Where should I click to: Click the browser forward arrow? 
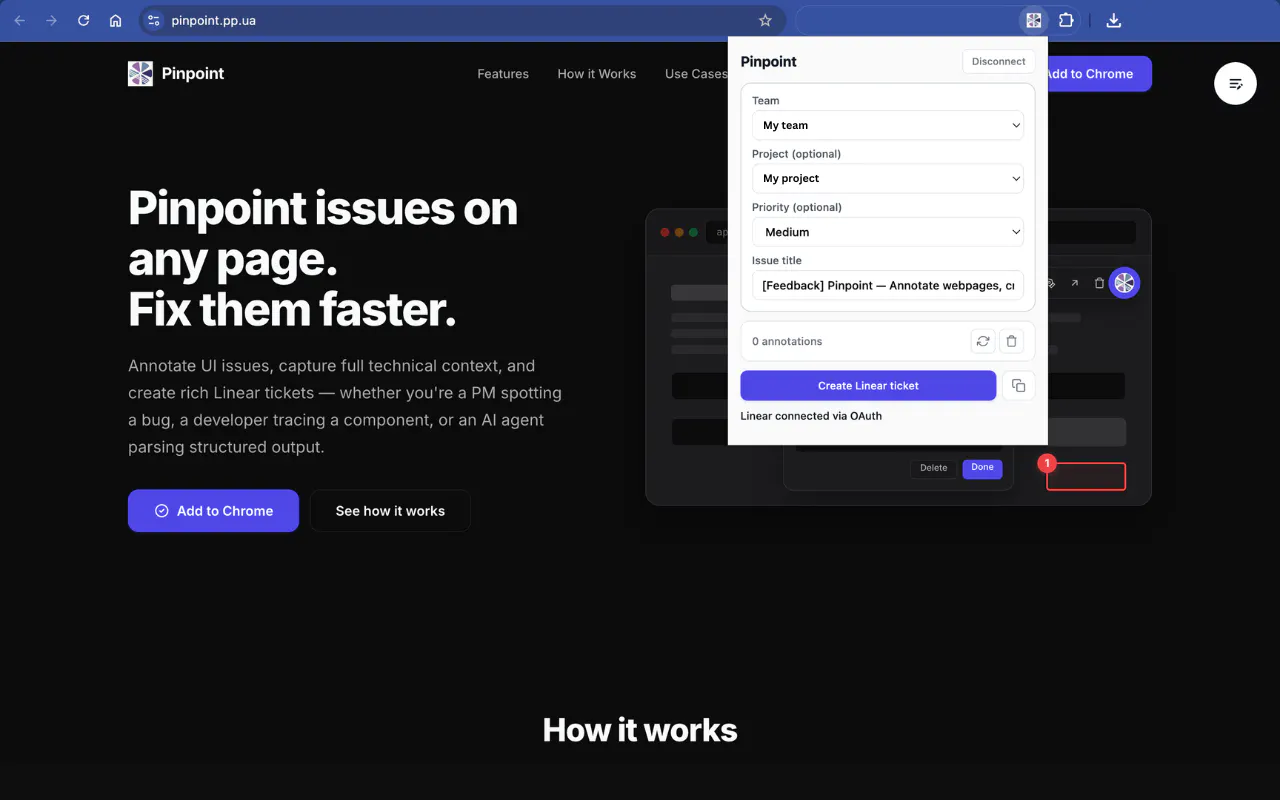[x=52, y=20]
